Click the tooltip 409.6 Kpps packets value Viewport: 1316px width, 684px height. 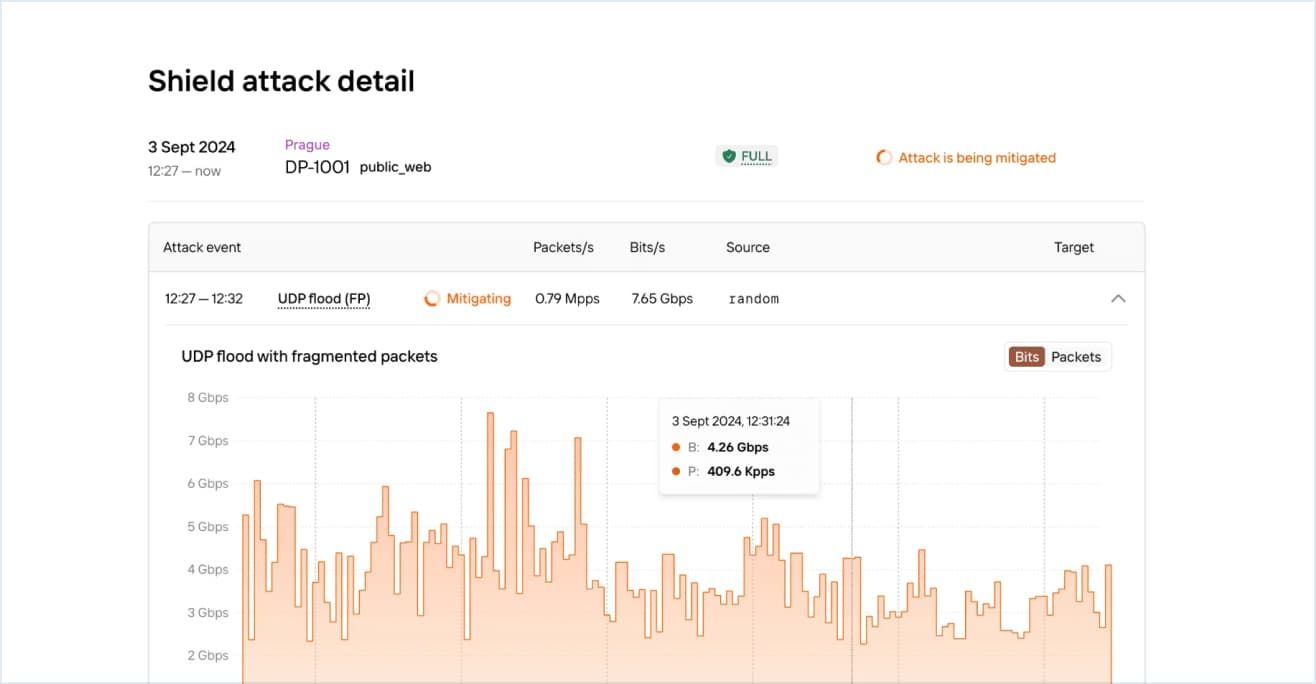[x=741, y=471]
